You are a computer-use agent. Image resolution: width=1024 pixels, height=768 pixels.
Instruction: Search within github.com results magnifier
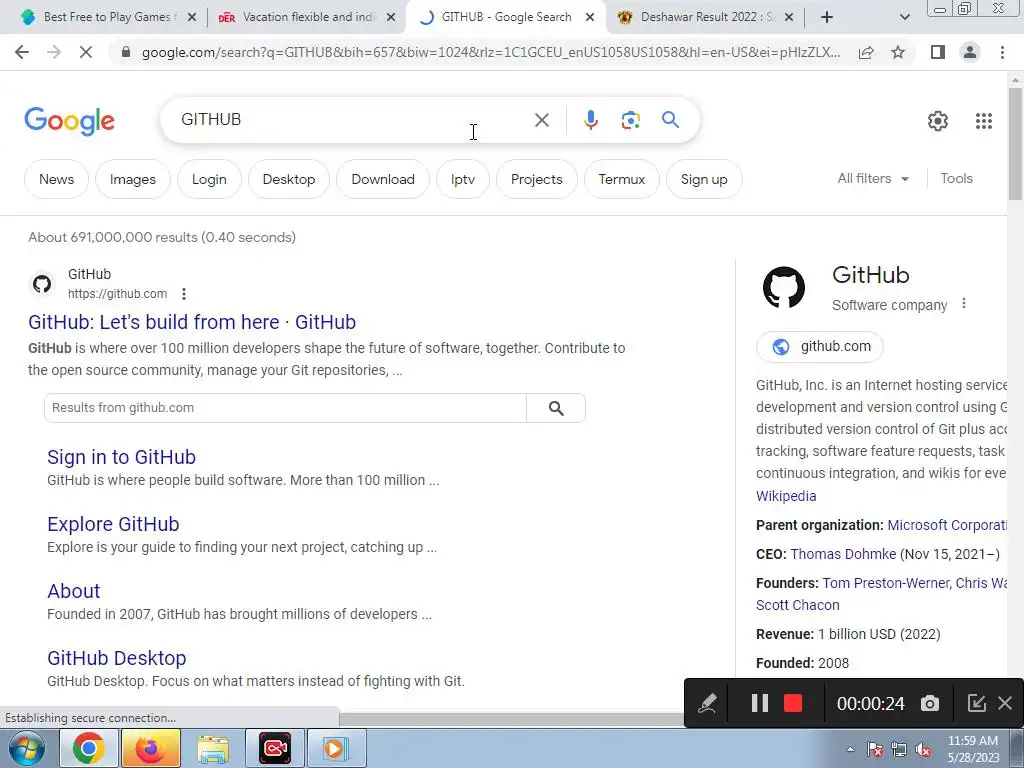pyautogui.click(x=556, y=408)
